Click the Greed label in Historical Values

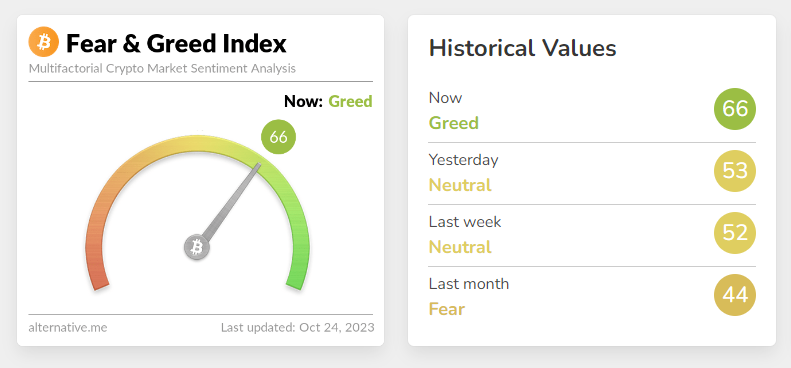click(454, 123)
